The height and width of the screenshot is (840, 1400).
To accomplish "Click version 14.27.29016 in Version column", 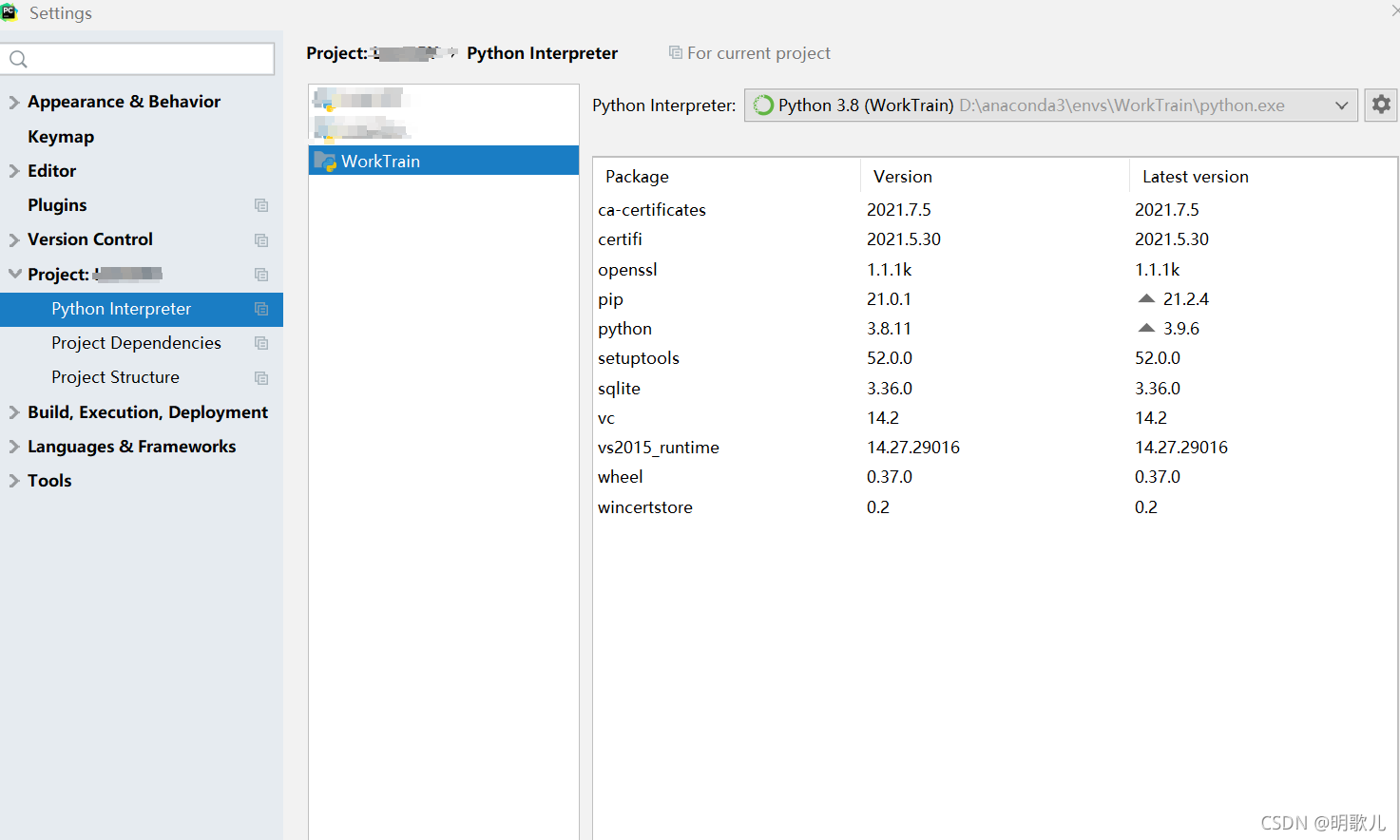I will pos(913,448).
